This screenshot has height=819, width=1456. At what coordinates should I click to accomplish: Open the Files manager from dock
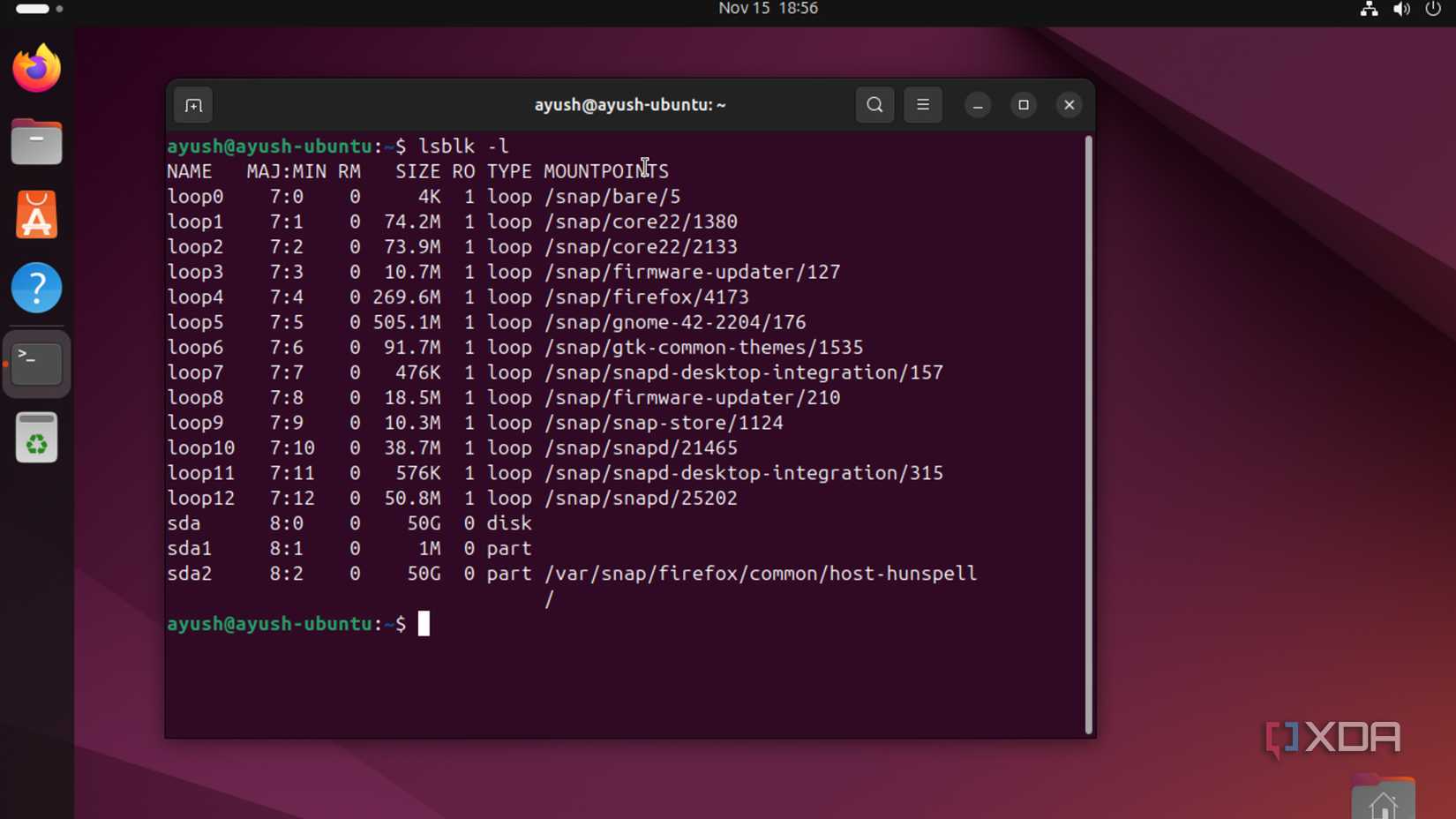click(37, 141)
